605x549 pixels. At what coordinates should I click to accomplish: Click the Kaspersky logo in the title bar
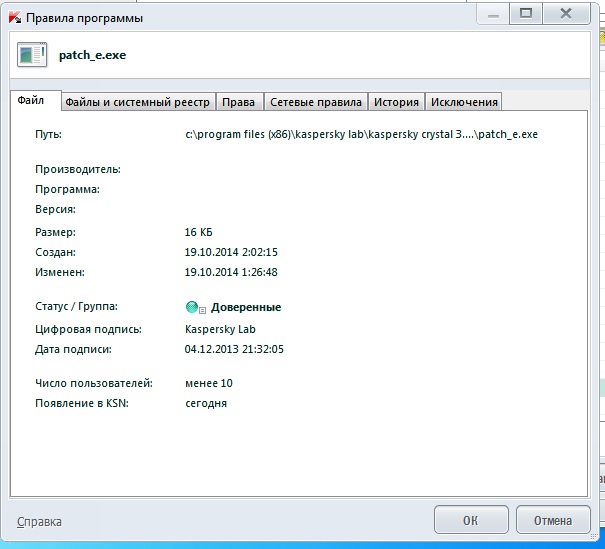[x=13, y=18]
